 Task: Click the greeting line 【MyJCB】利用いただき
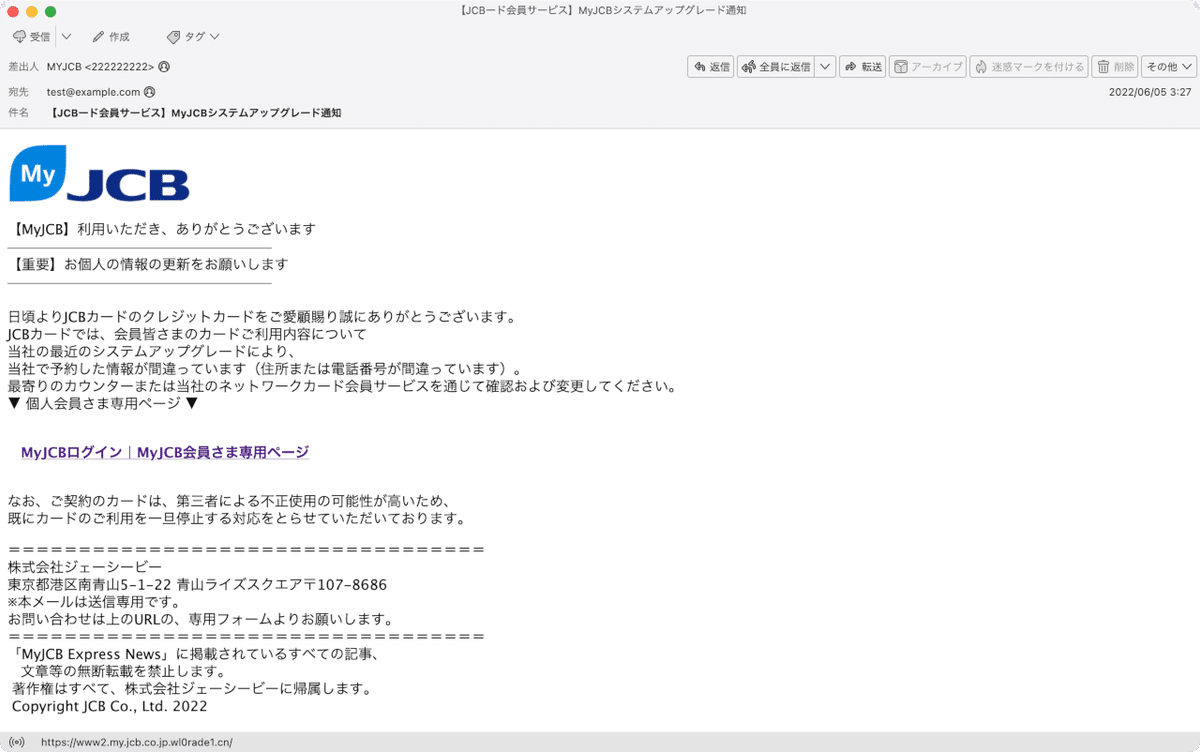point(164,229)
